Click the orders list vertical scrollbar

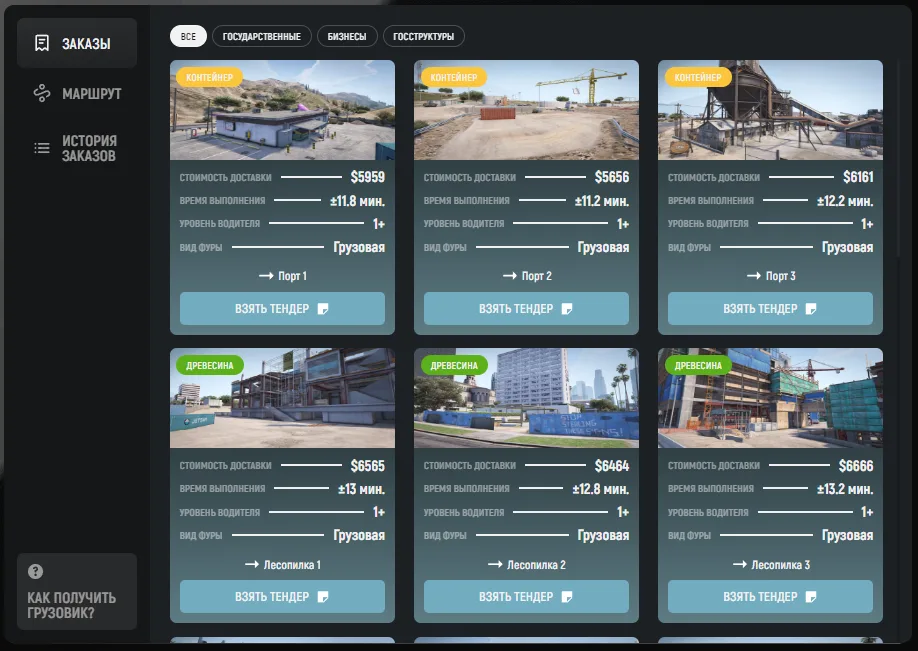pyautogui.click(x=899, y=158)
